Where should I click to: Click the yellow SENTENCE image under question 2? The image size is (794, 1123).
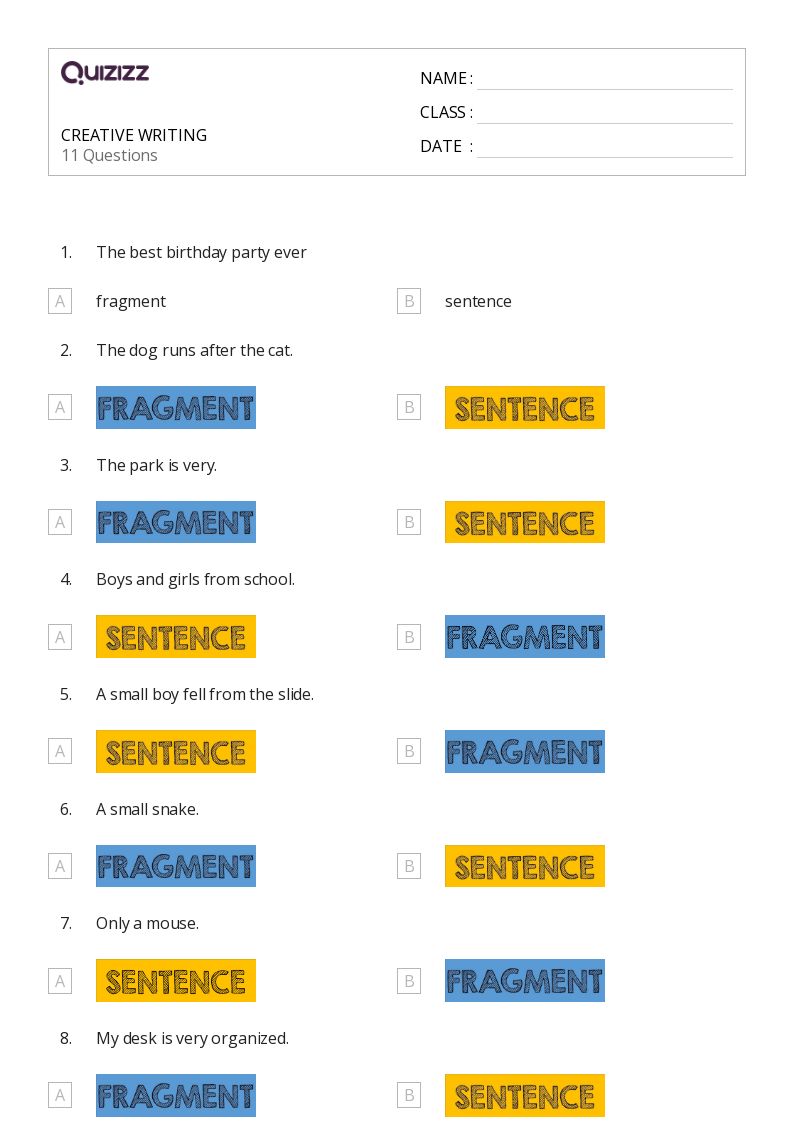point(525,408)
